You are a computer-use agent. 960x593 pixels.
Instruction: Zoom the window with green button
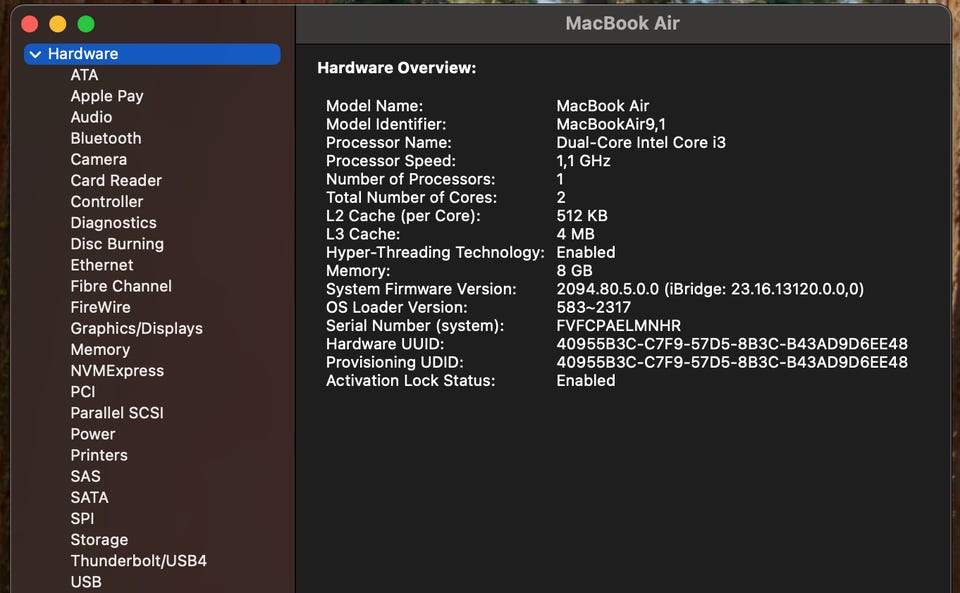pos(86,24)
